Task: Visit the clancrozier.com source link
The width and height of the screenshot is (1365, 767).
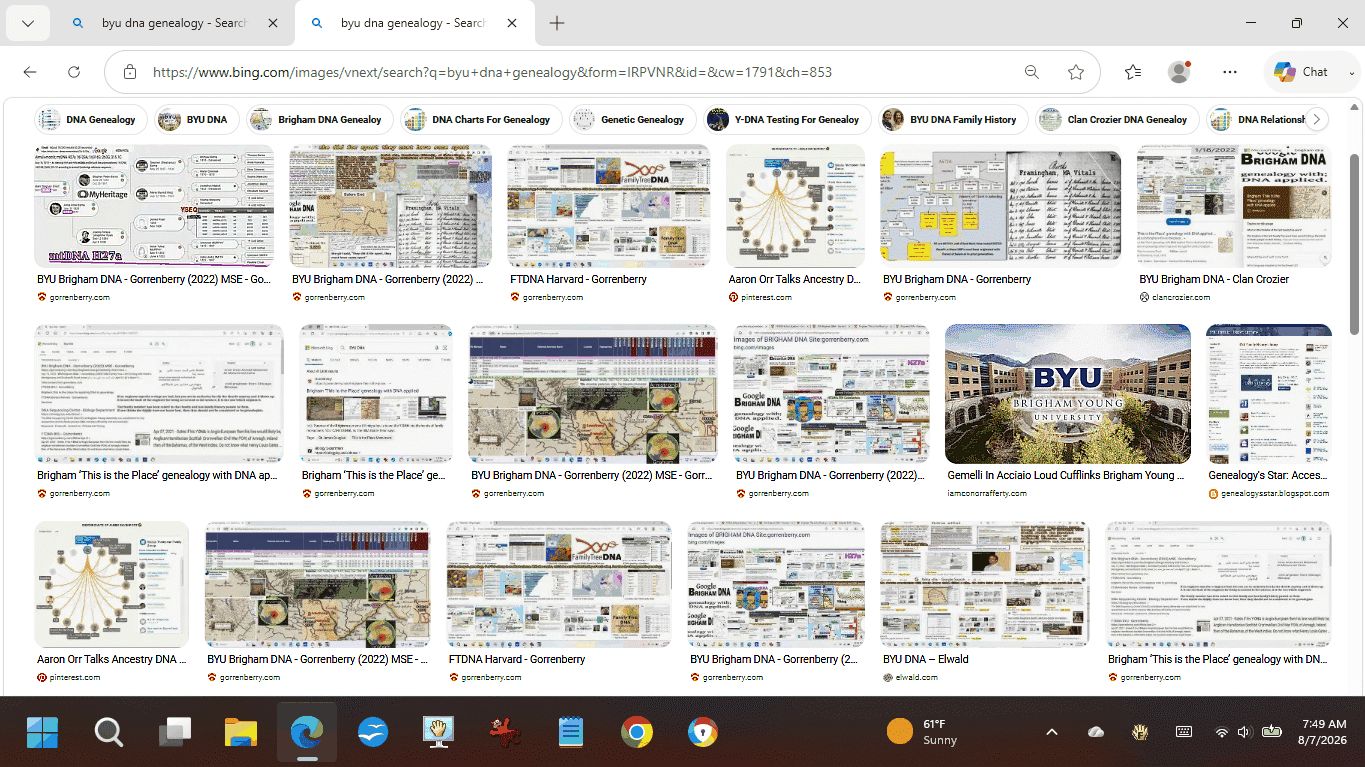Action: pos(1181,297)
